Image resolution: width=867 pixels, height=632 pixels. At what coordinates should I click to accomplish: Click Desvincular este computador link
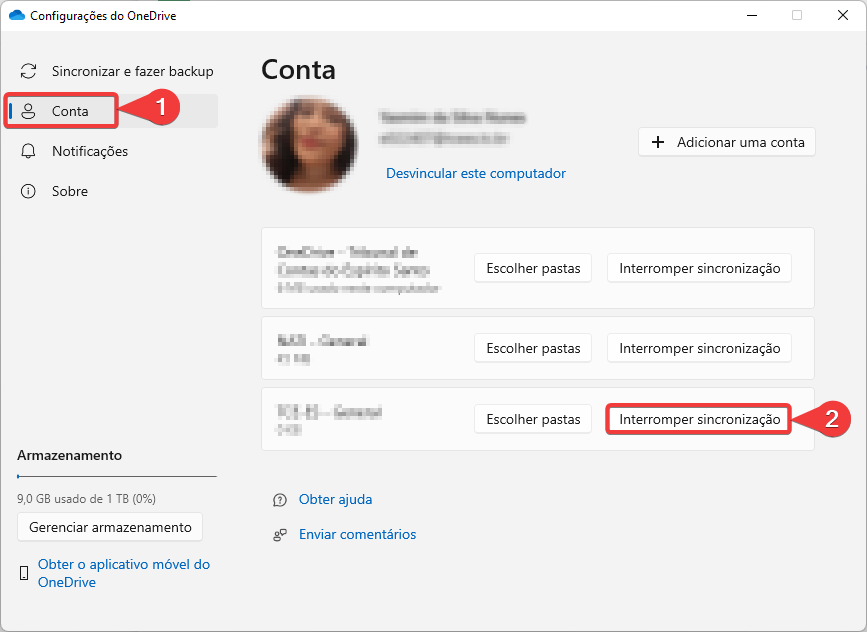coord(476,174)
